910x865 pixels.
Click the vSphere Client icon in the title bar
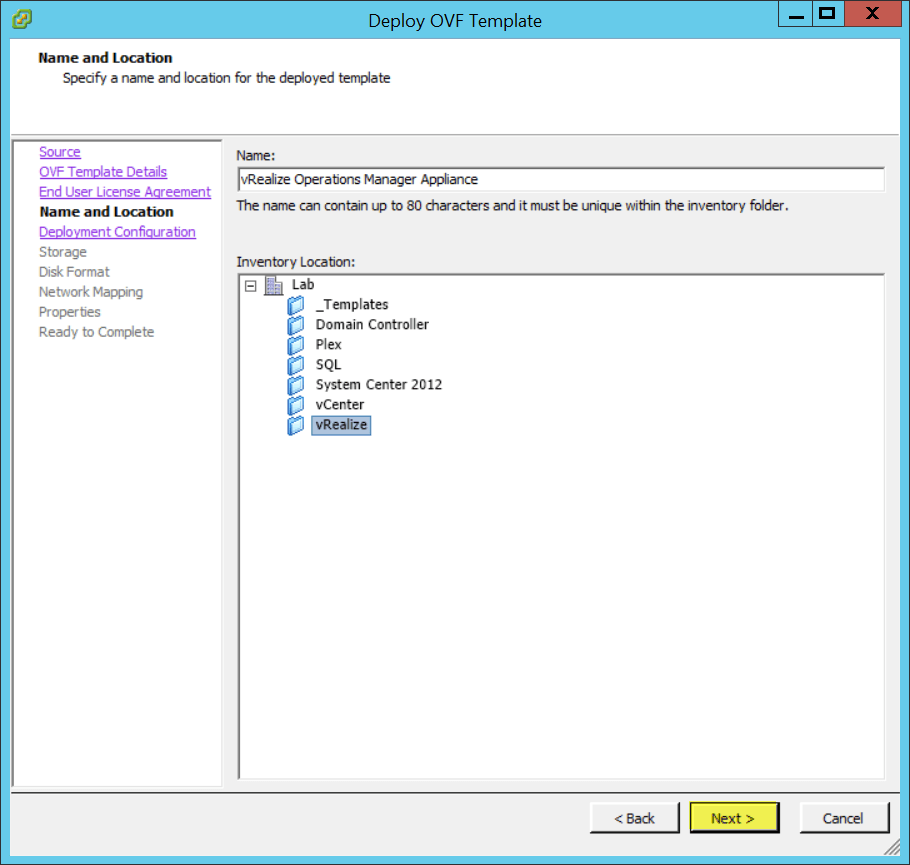(20, 18)
